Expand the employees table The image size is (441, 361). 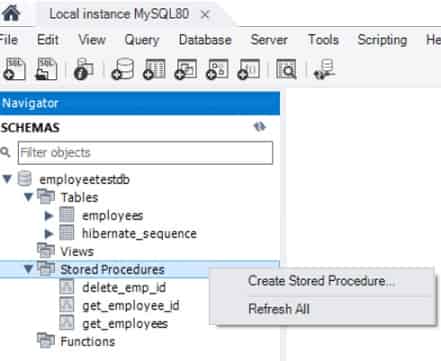tap(49, 216)
